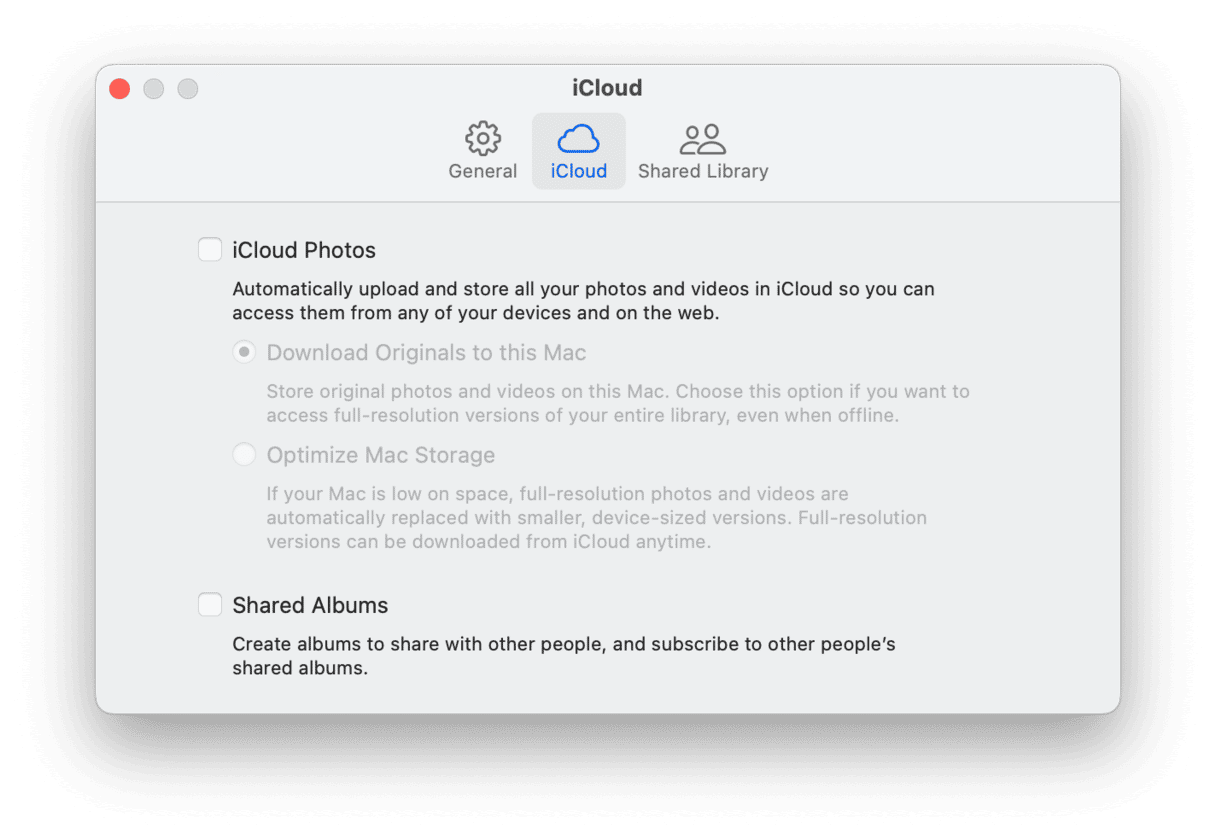Switch to the General tab label
The height and width of the screenshot is (840, 1216).
pyautogui.click(x=483, y=171)
